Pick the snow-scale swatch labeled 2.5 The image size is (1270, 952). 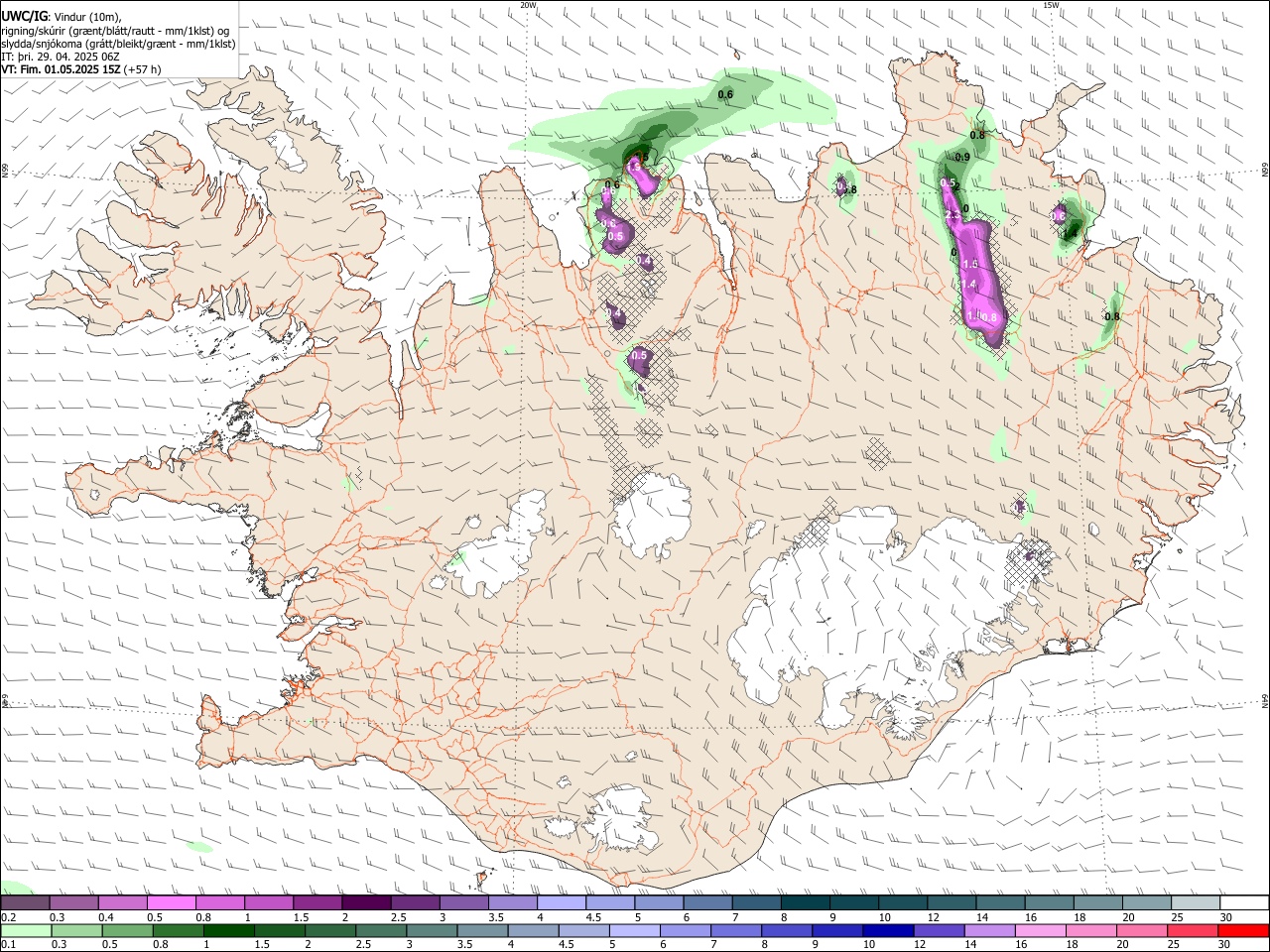pos(414,903)
